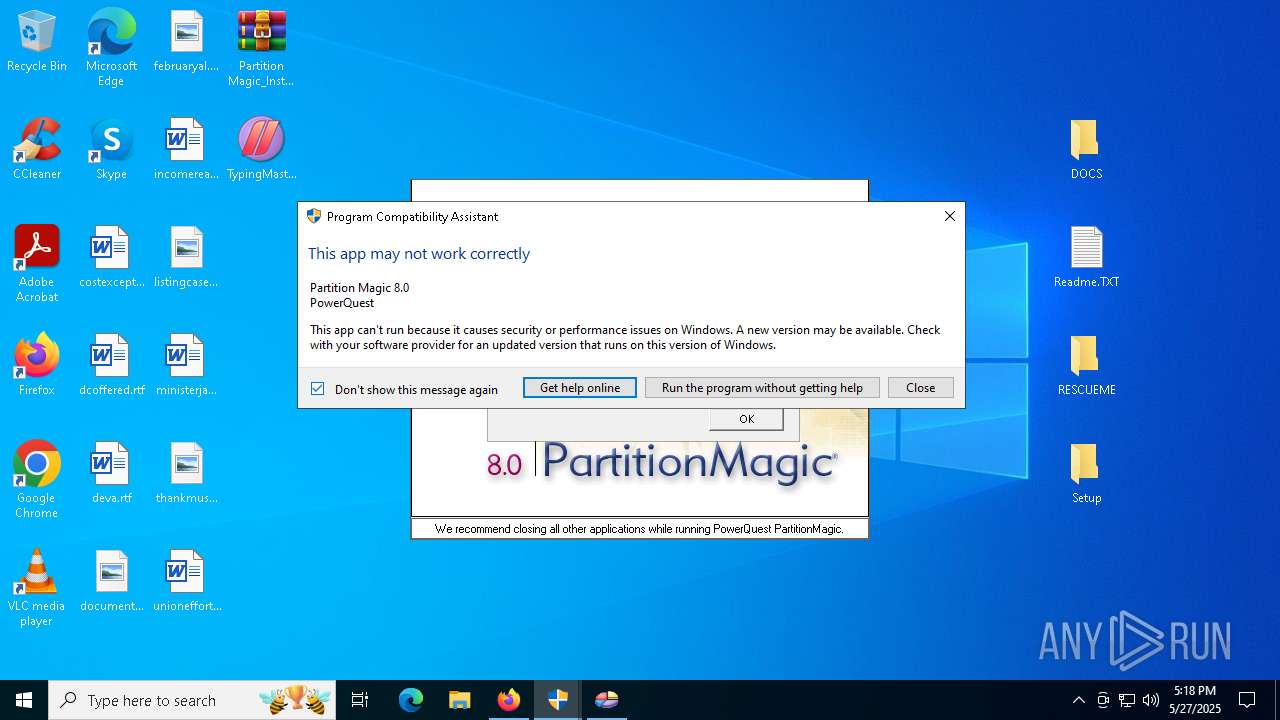Open the RESCUEME folder
1280x720 pixels.
pyautogui.click(x=1086, y=366)
